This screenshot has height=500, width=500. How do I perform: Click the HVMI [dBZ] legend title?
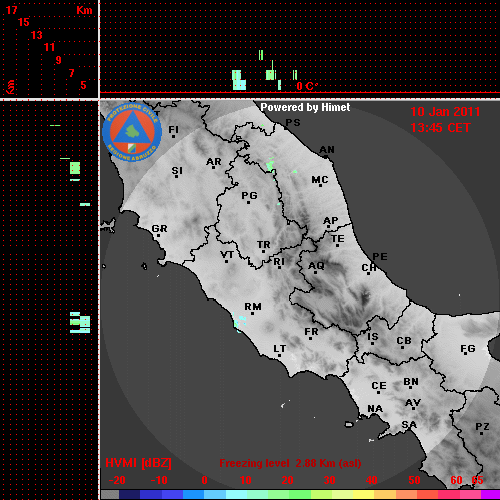[138, 463]
